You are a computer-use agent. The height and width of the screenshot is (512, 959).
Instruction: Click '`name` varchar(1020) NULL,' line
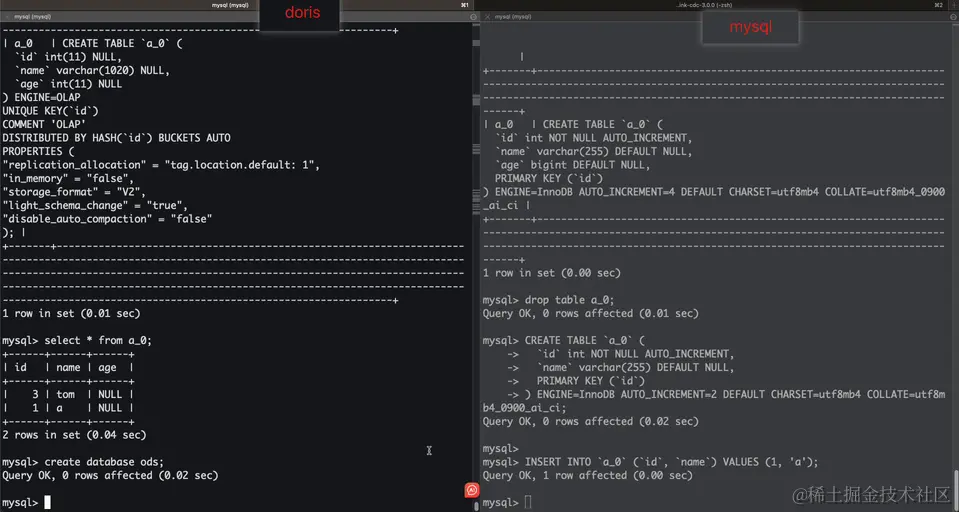click(92, 70)
